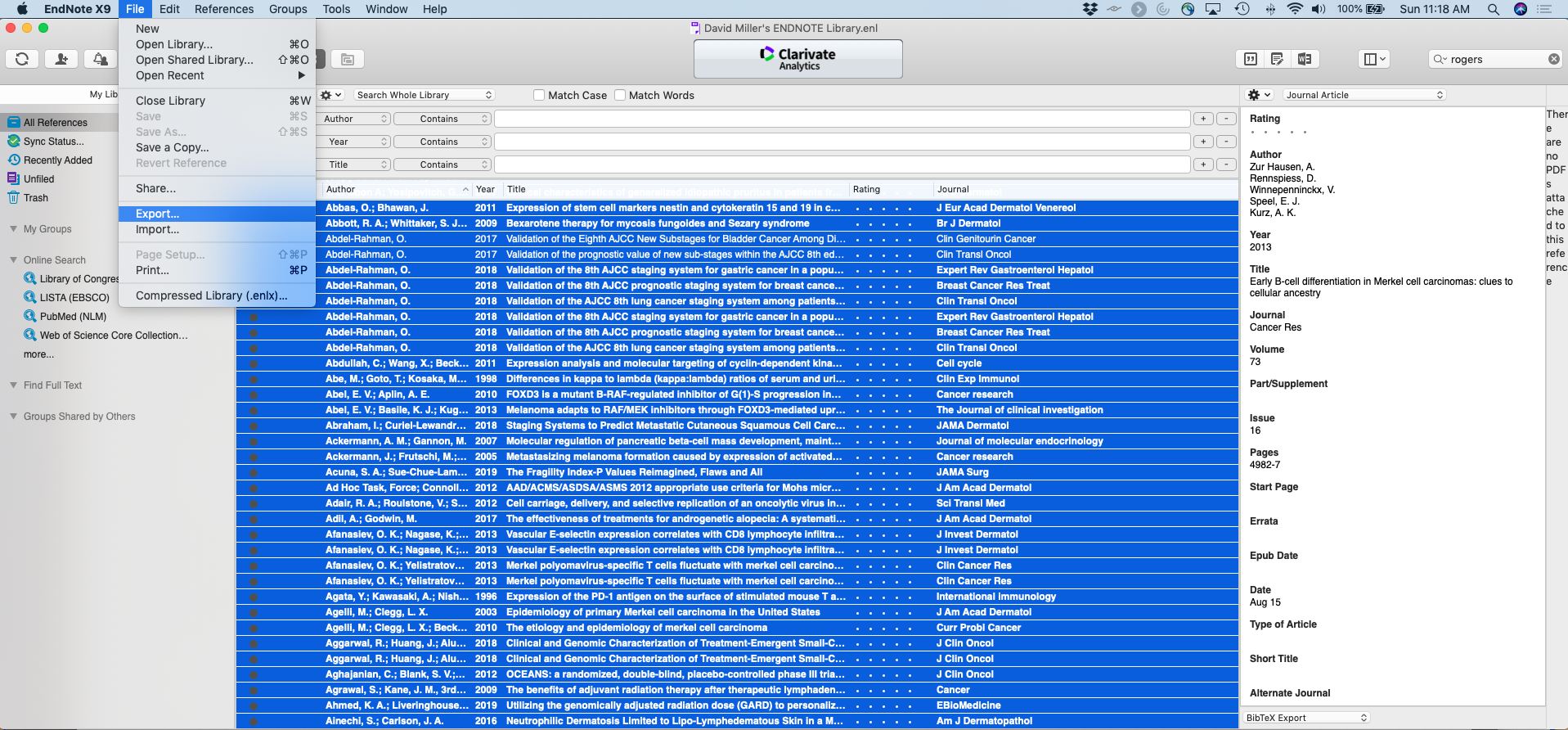Open search options gear menu
Viewport: 1568px width, 730px height.
[x=331, y=95]
